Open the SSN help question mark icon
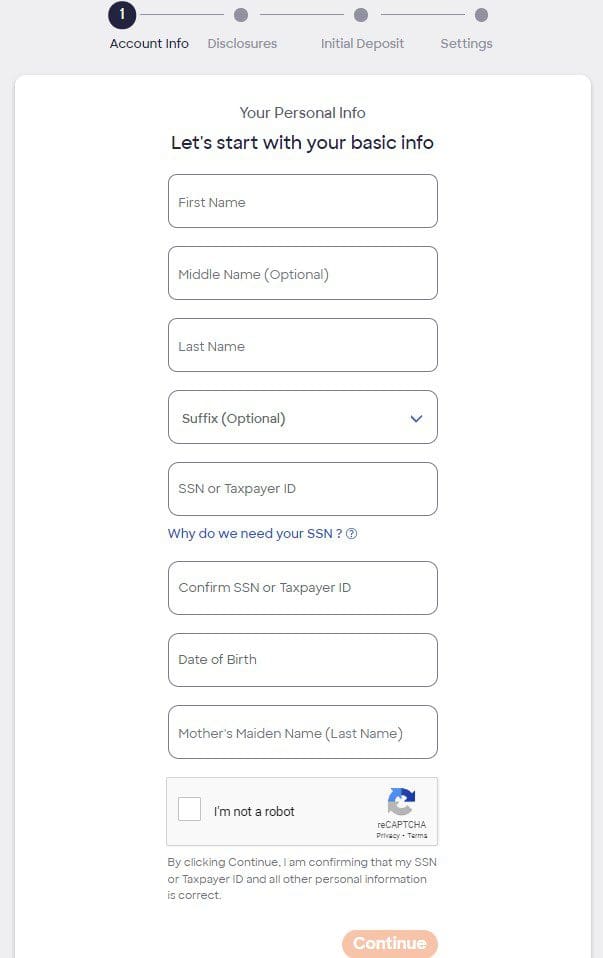The image size is (603, 958). 351,533
